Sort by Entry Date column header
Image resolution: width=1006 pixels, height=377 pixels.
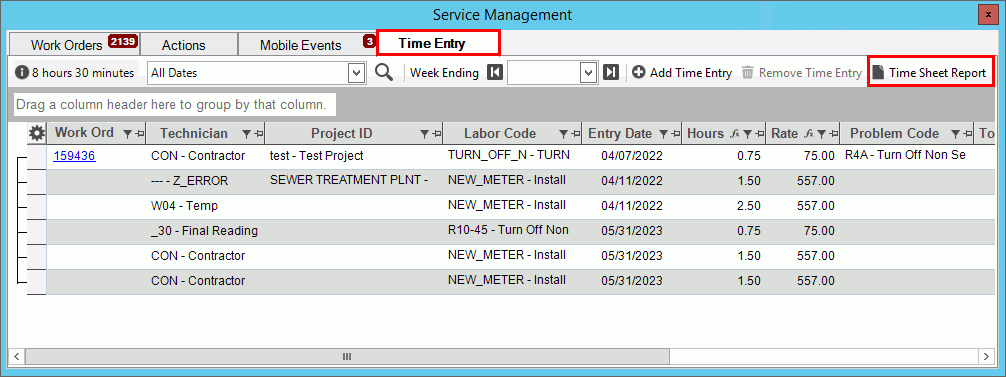pos(620,133)
